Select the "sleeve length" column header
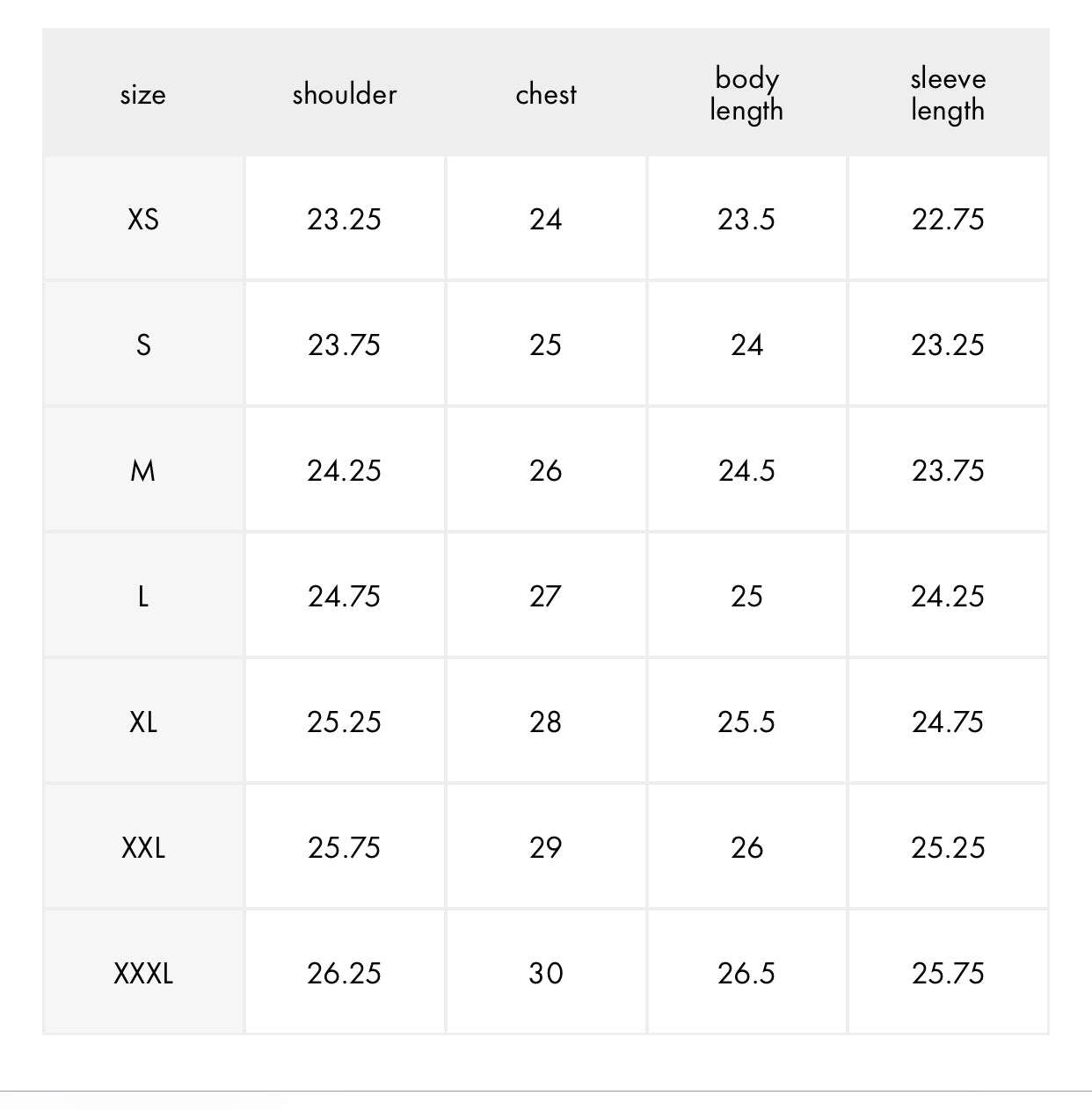1092x1110 pixels. point(948,94)
